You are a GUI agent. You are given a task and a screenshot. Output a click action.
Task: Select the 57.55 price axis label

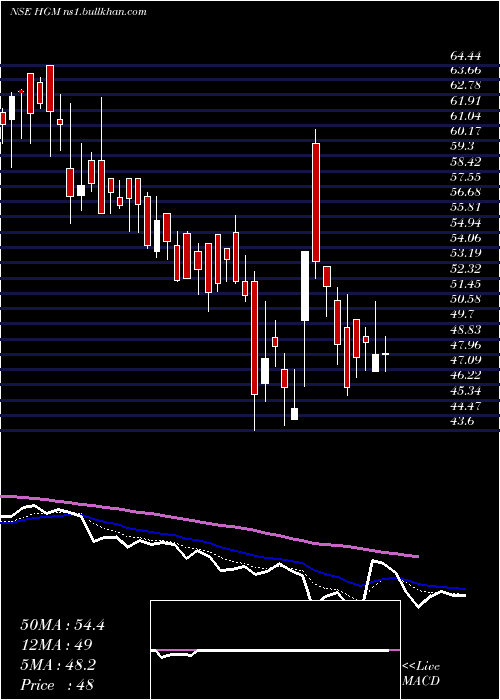click(x=466, y=177)
